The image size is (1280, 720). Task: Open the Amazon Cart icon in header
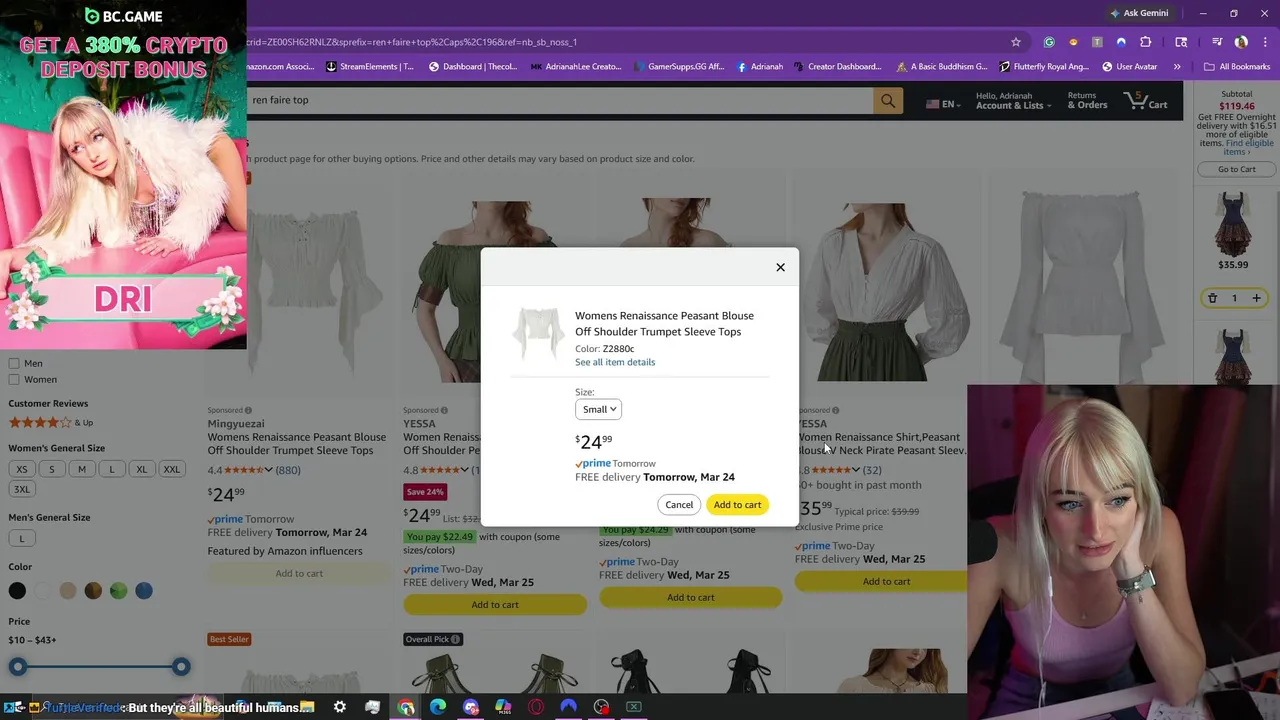click(x=1146, y=100)
